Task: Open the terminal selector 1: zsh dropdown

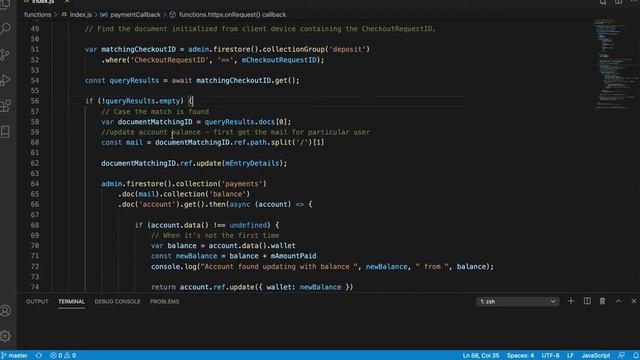Action: point(517,302)
